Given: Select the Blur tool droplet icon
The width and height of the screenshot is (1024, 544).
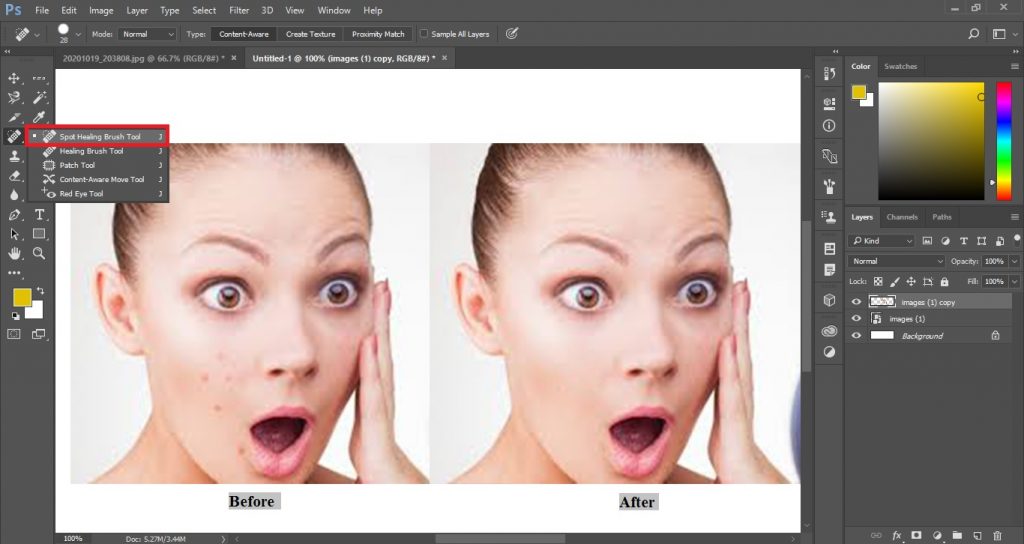Looking at the screenshot, I should pyautogui.click(x=14, y=195).
